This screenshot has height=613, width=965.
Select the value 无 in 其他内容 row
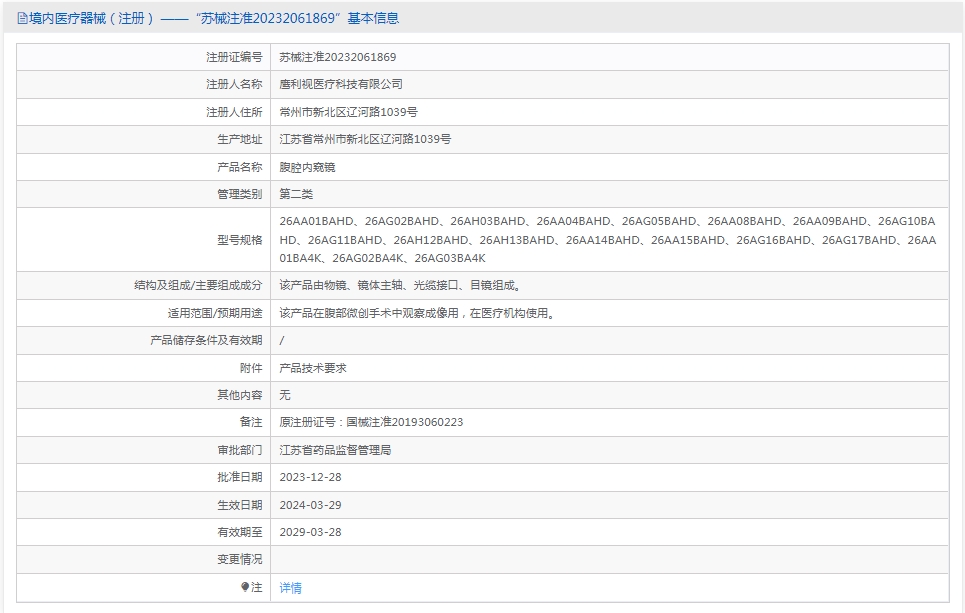click(285, 395)
